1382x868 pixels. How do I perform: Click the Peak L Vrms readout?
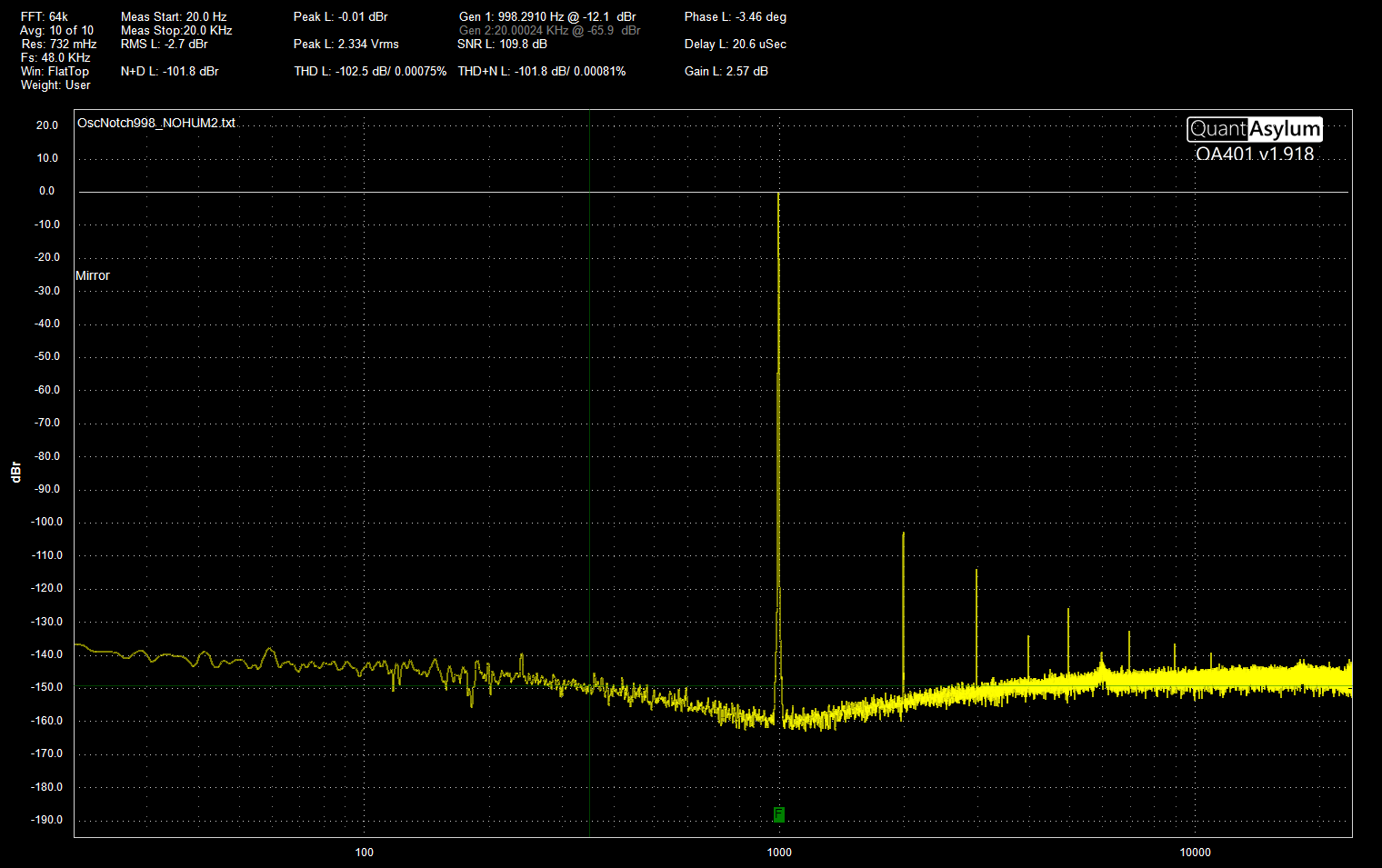(345, 44)
